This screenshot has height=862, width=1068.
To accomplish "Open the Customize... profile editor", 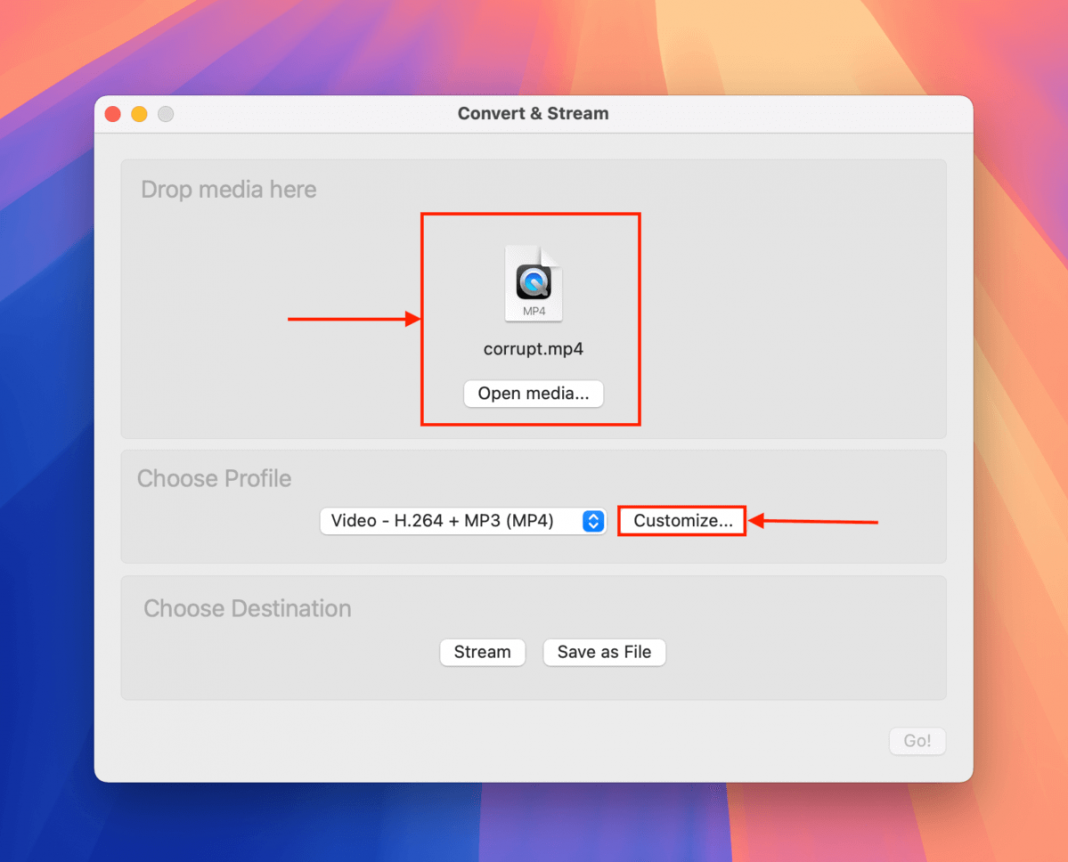I will pos(681,520).
